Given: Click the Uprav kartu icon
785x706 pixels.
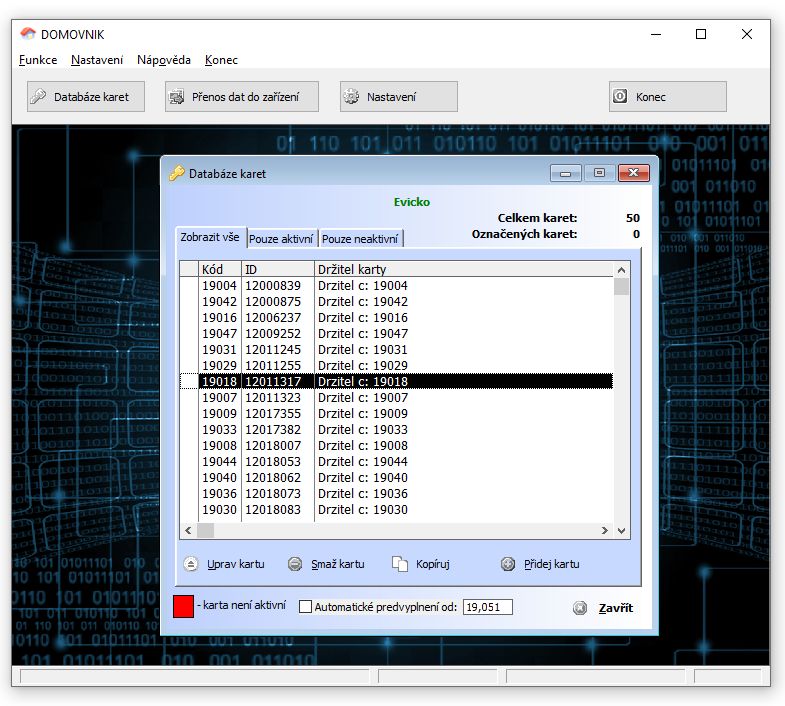Looking at the screenshot, I should click(x=192, y=564).
